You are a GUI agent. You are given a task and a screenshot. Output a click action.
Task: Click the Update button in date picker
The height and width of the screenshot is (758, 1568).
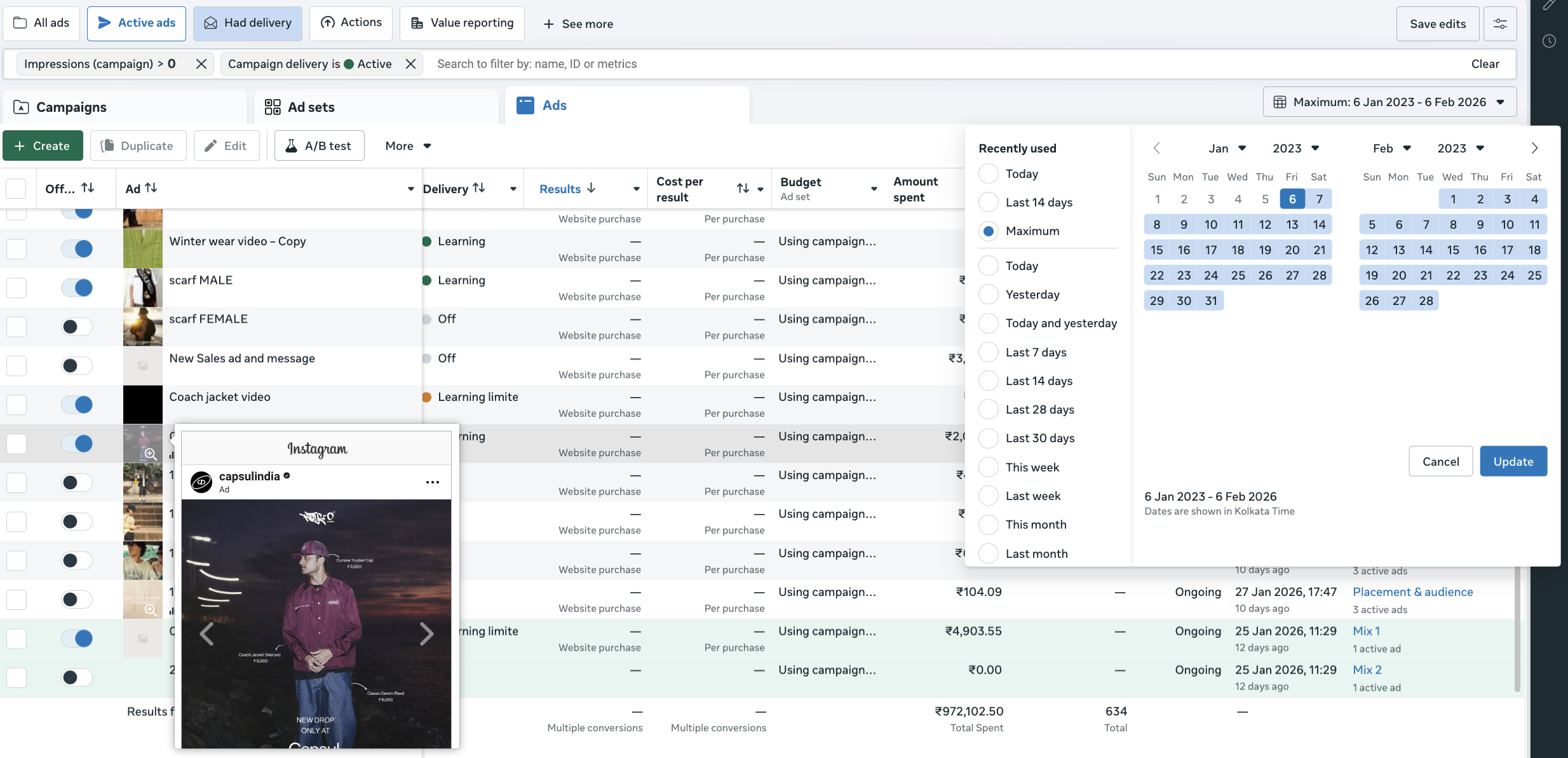click(x=1513, y=461)
